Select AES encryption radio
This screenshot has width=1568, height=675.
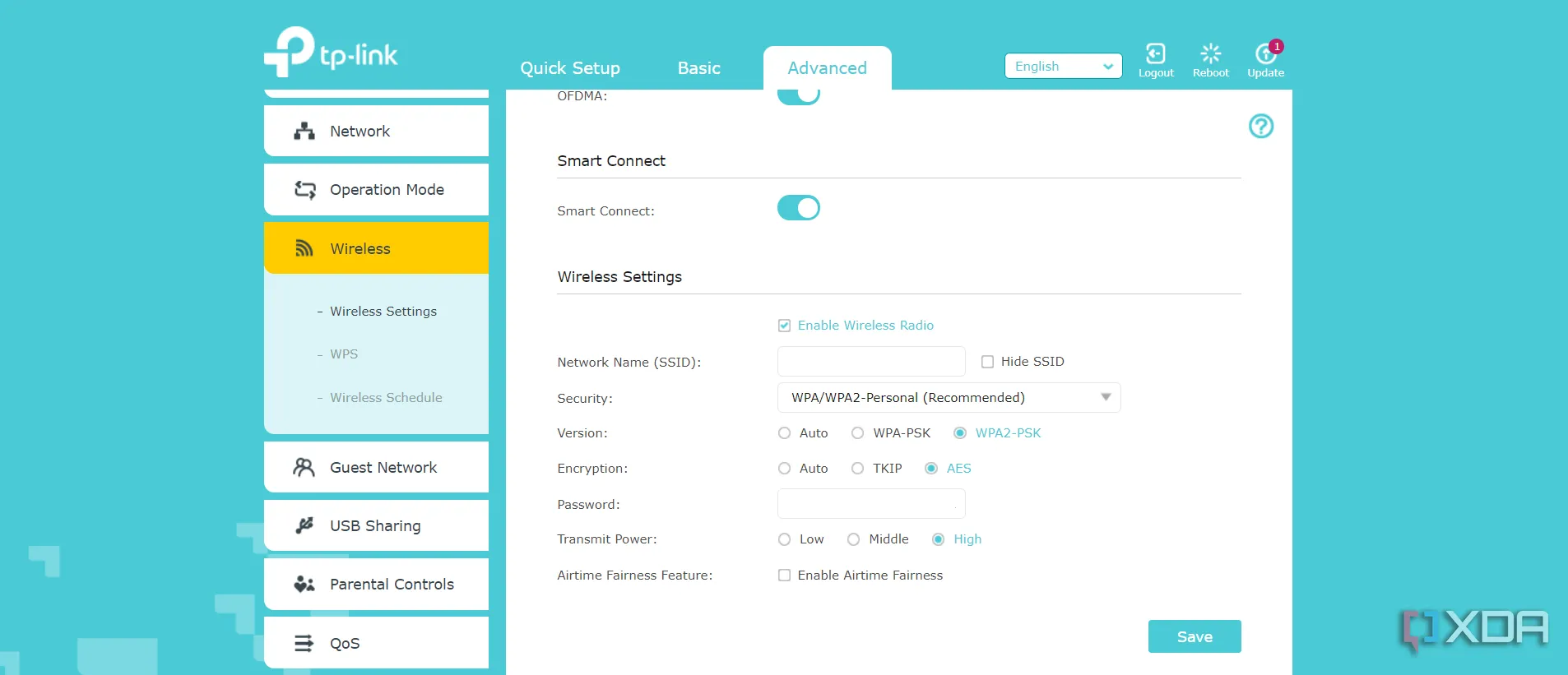click(931, 469)
